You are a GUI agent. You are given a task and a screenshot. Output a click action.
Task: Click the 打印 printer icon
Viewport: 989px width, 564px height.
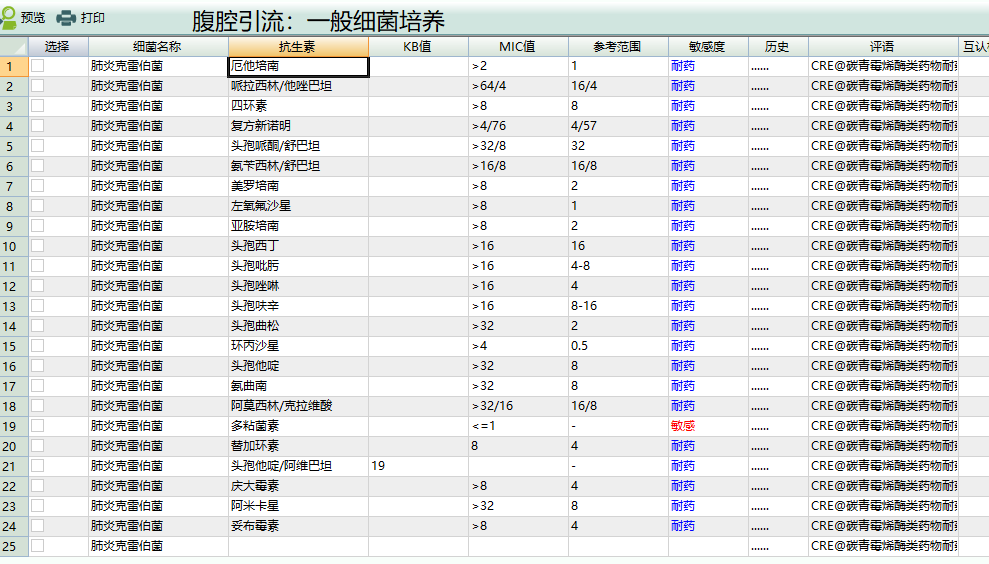click(x=66, y=18)
